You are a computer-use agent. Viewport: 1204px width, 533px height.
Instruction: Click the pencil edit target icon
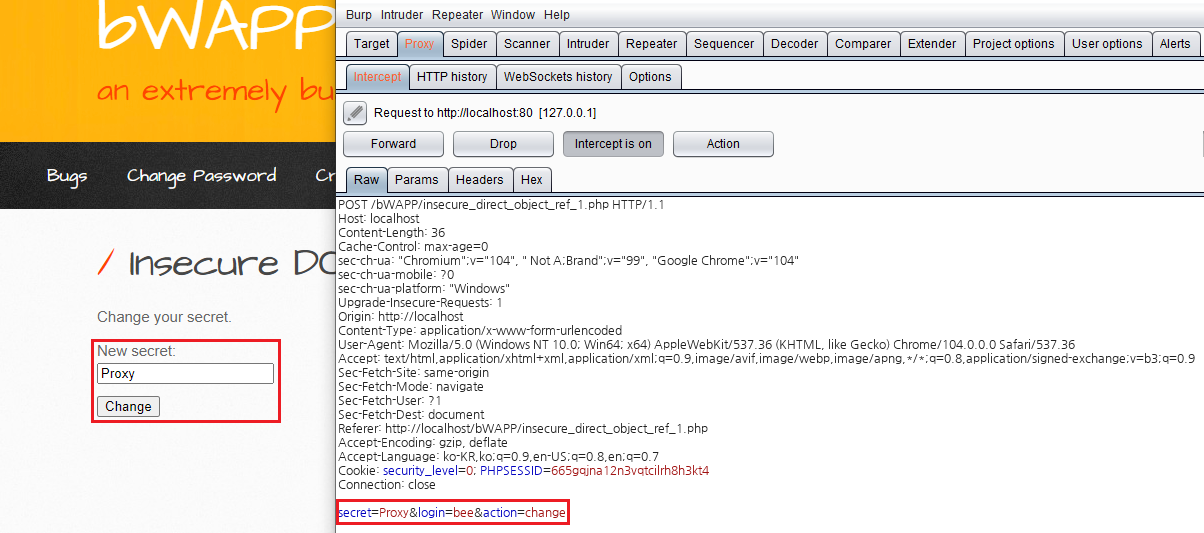[355, 113]
